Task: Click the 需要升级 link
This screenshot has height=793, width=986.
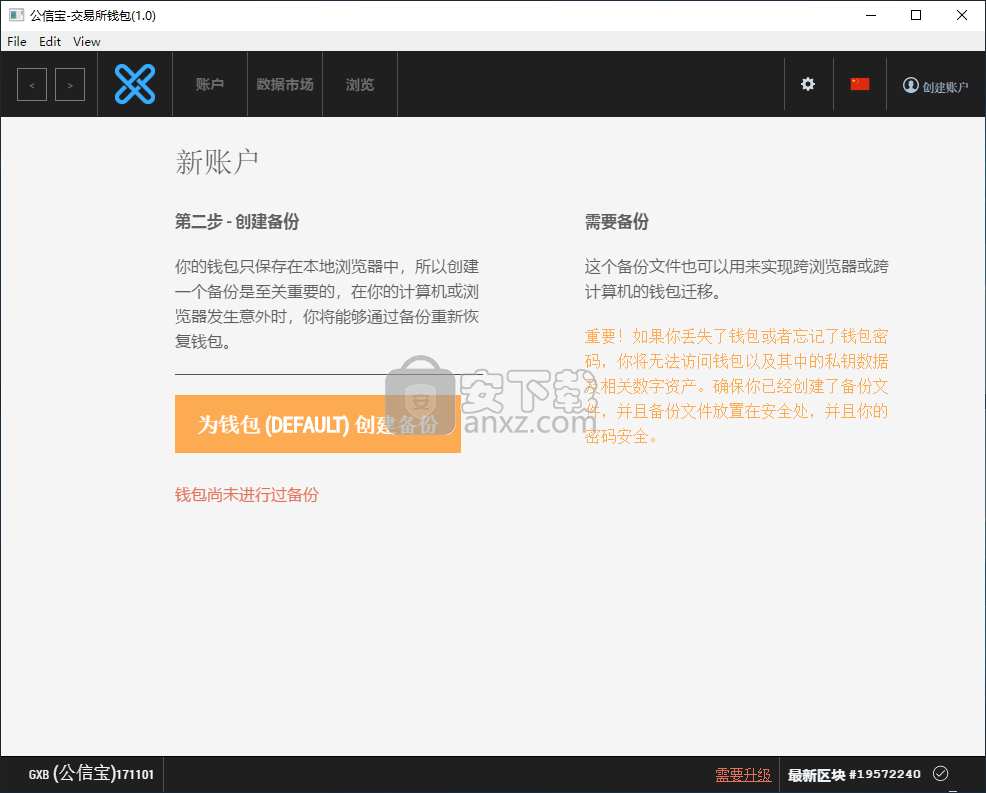Action: (743, 775)
